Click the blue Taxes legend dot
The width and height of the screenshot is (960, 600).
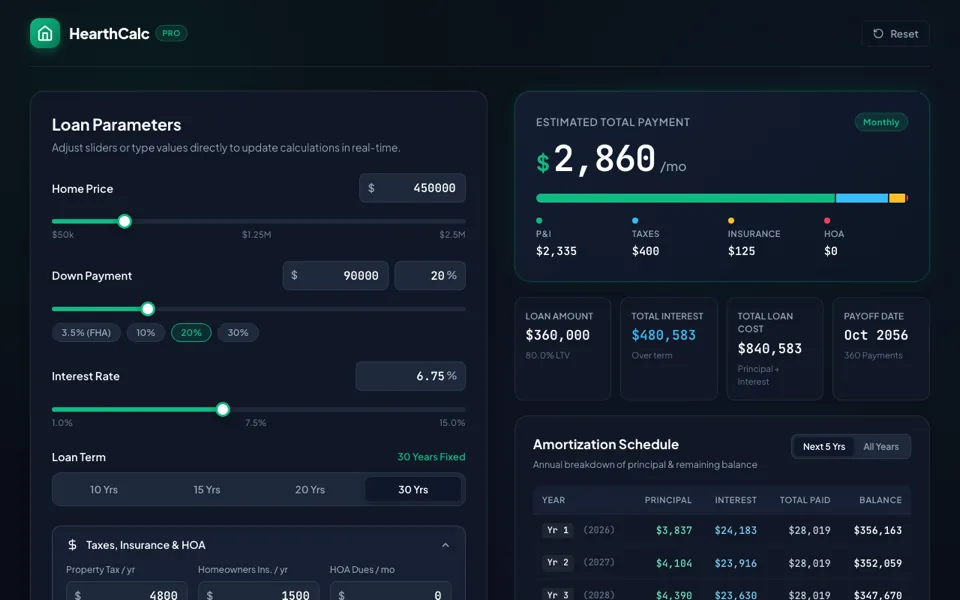point(635,220)
